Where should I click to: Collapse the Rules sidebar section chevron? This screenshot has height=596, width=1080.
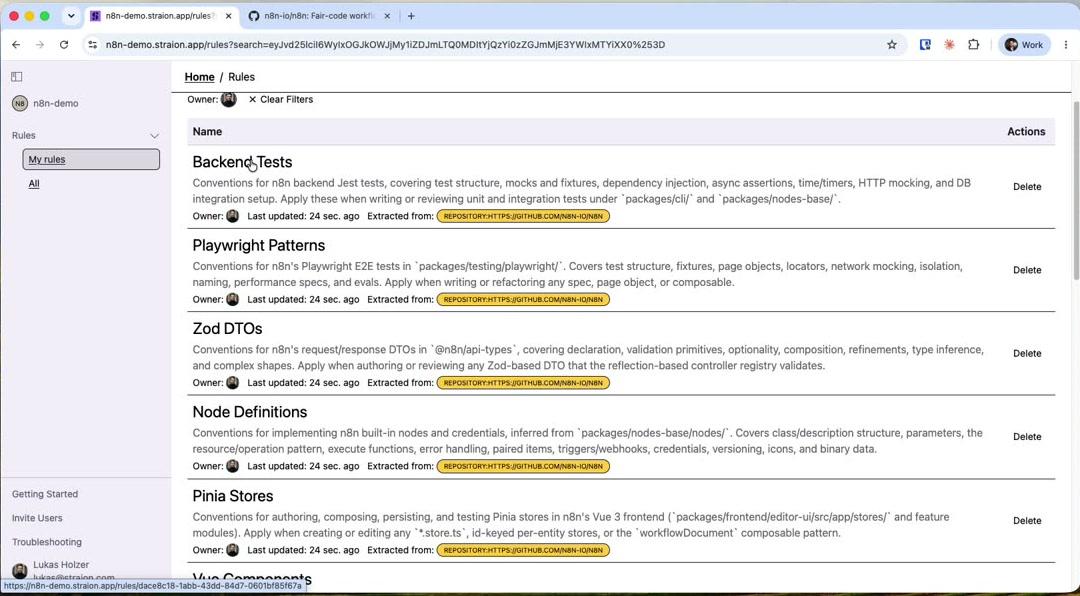pyautogui.click(x=154, y=136)
